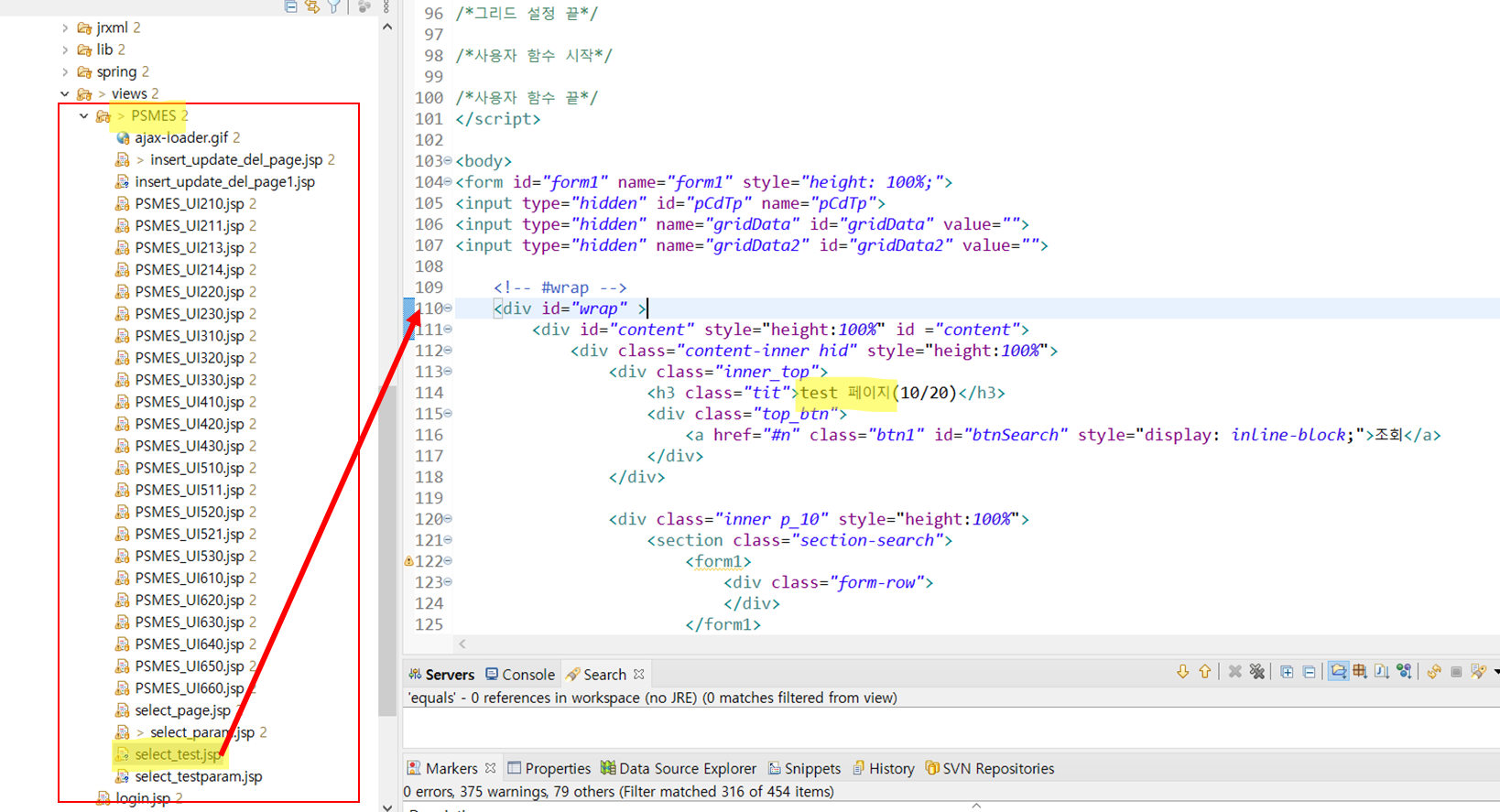Place cursor on line 114 h3 tag
Viewport: 1500px width, 812px height.
[826, 393]
